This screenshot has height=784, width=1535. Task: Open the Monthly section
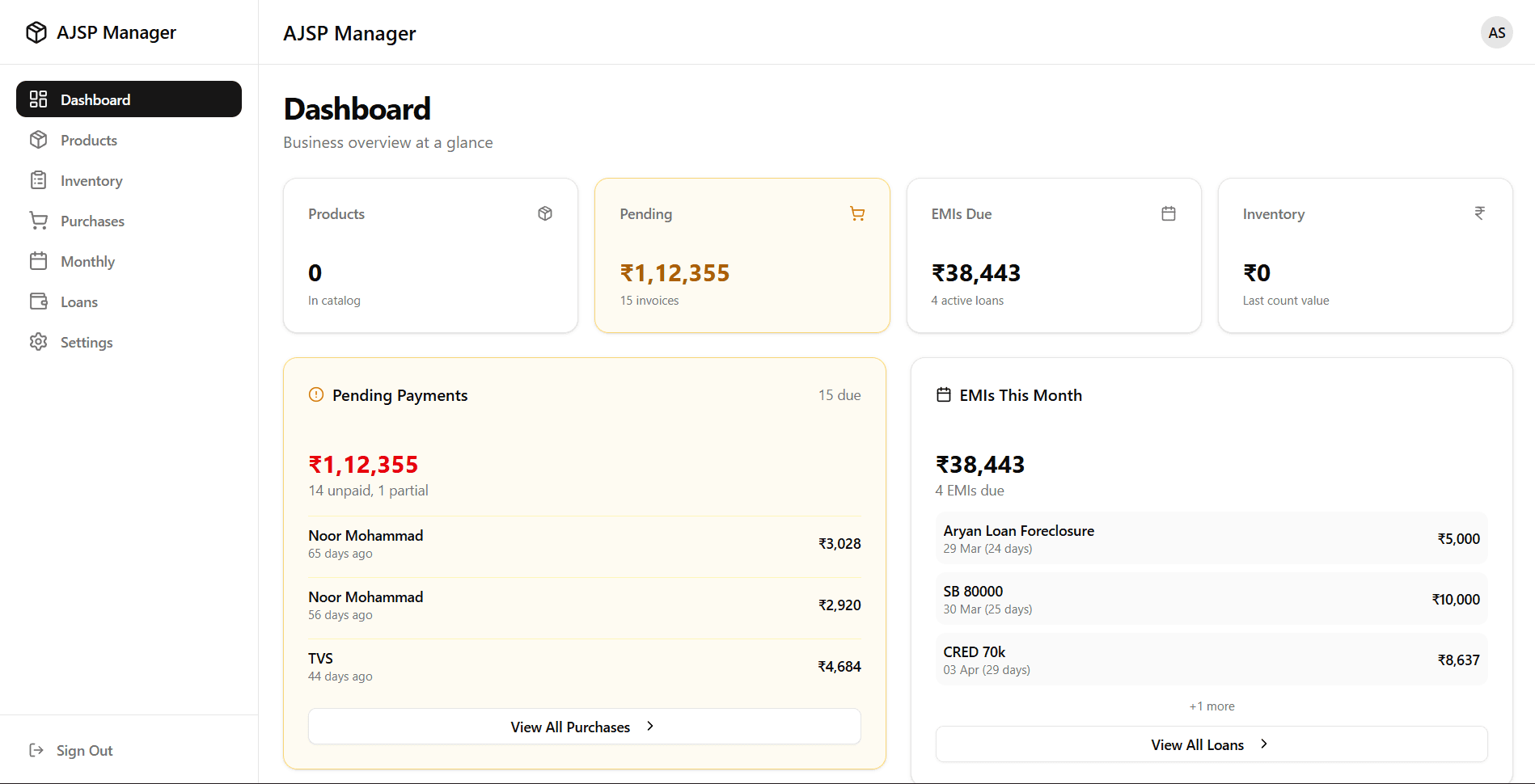(87, 262)
